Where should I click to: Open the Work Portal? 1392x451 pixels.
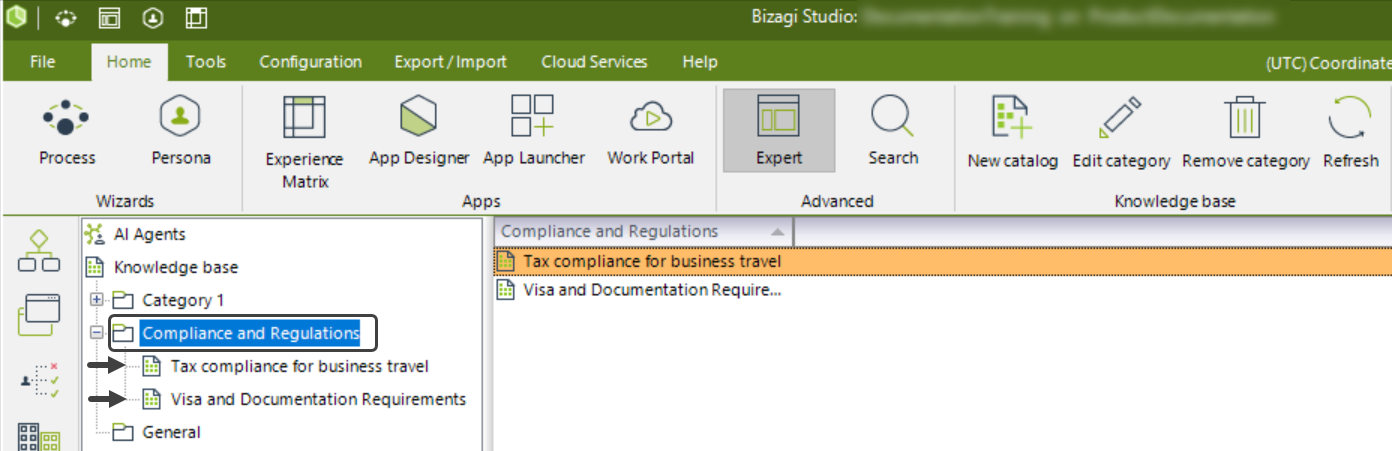click(650, 131)
